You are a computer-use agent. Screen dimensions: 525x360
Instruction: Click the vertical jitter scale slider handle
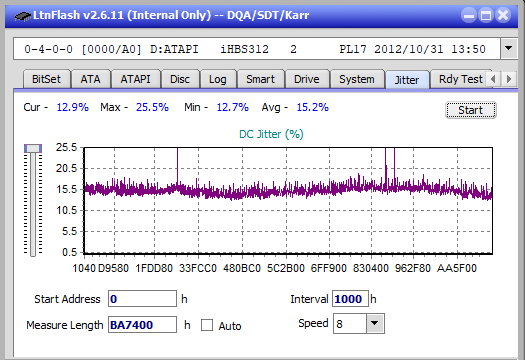(x=33, y=148)
